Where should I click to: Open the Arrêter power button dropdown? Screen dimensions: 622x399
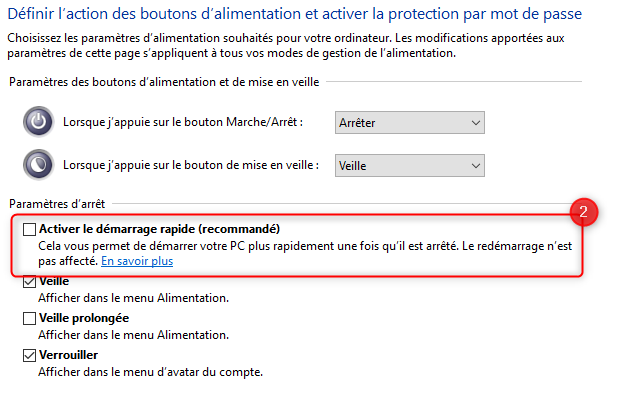click(409, 123)
